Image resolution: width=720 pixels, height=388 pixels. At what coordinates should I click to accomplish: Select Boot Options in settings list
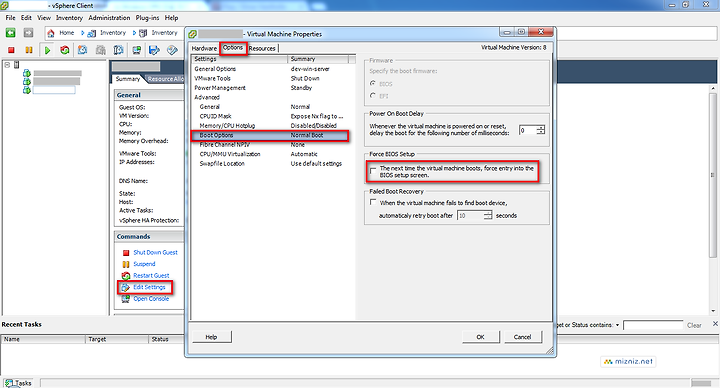[x=270, y=135]
